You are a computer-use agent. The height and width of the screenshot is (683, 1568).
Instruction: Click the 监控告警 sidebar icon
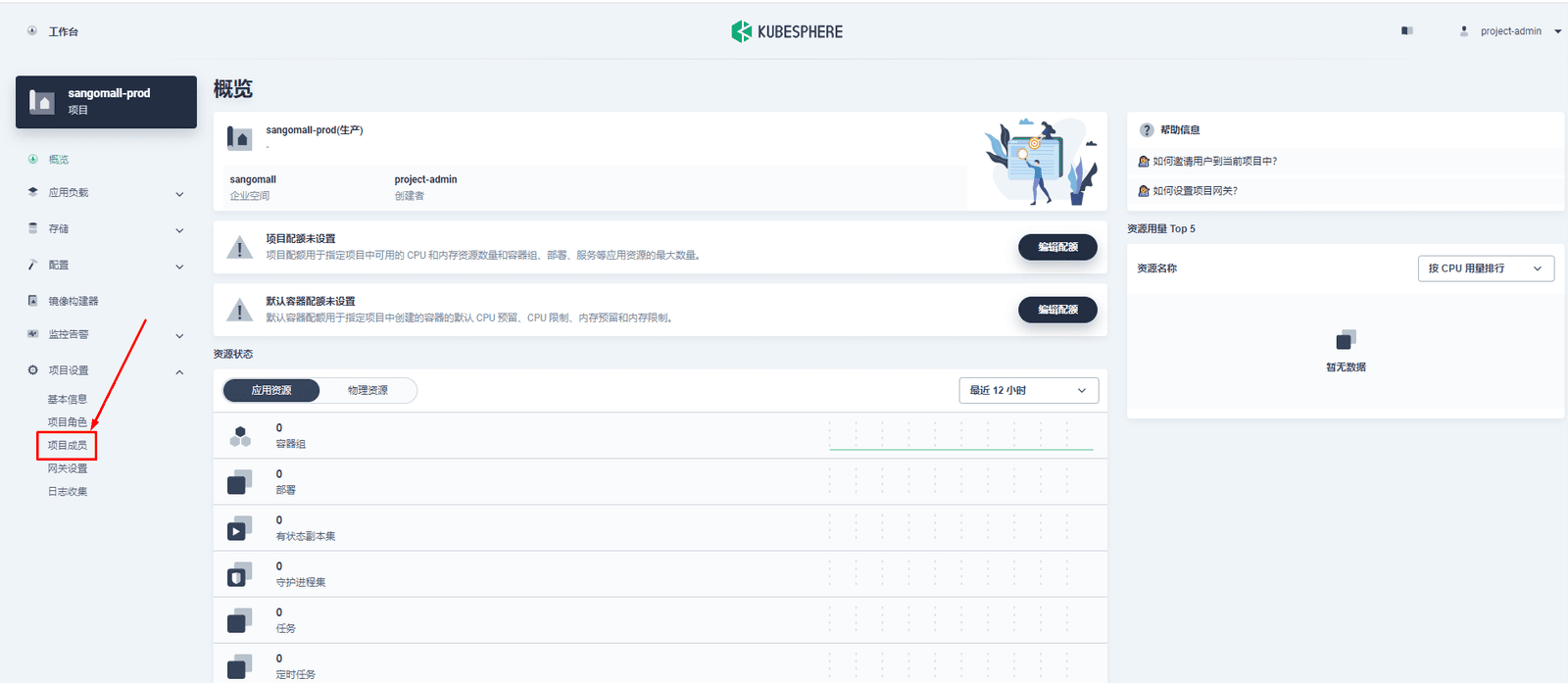(32, 334)
